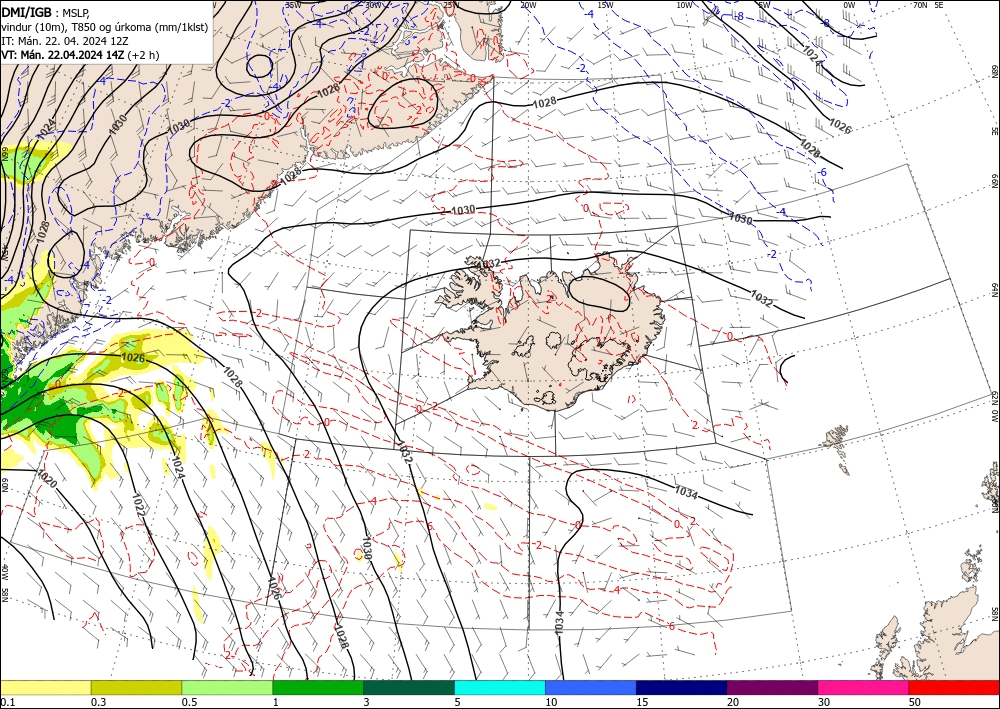Image resolution: width=1000 pixels, height=709 pixels.
Task: Click the legend value '30'
Action: coord(824,702)
